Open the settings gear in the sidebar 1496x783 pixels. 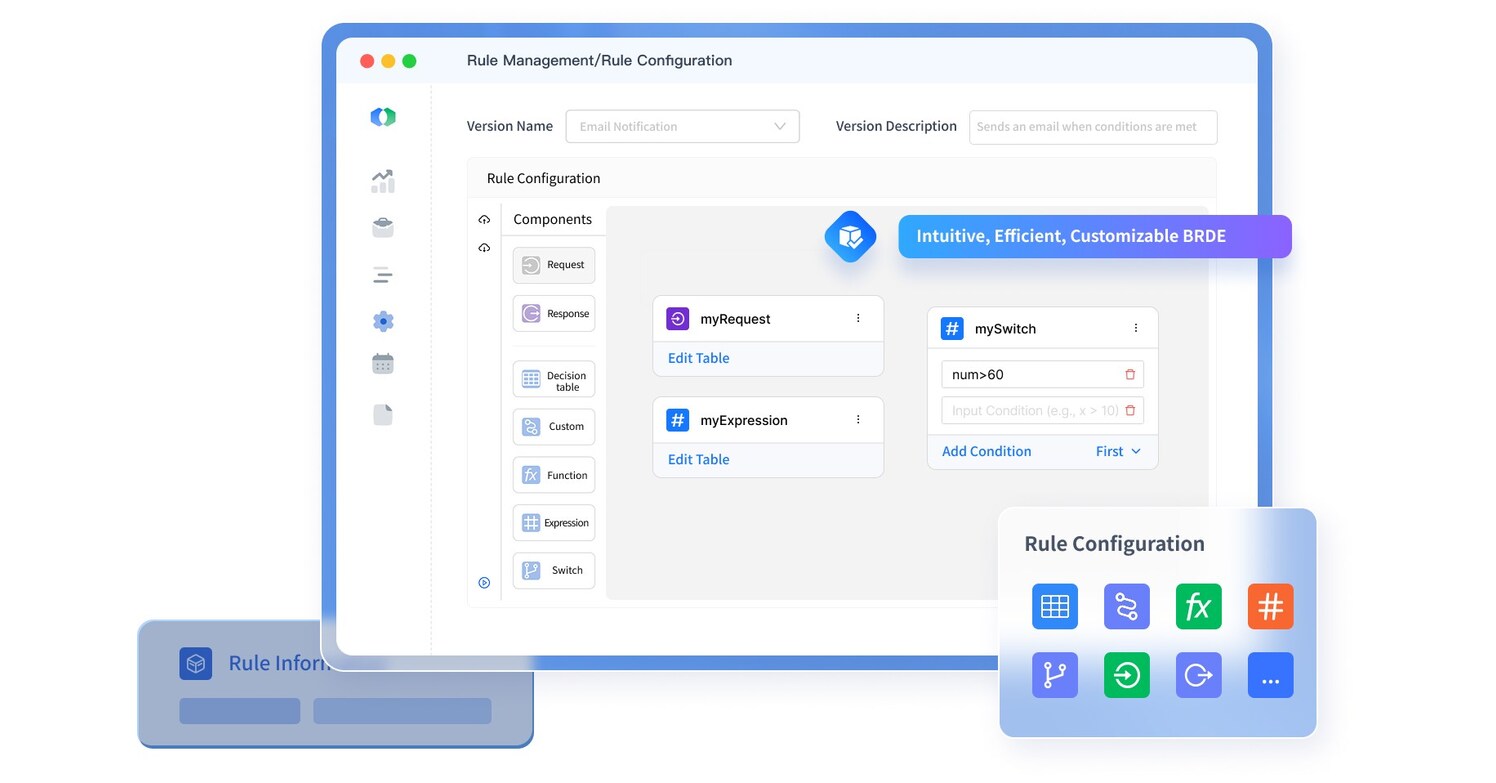coord(383,320)
